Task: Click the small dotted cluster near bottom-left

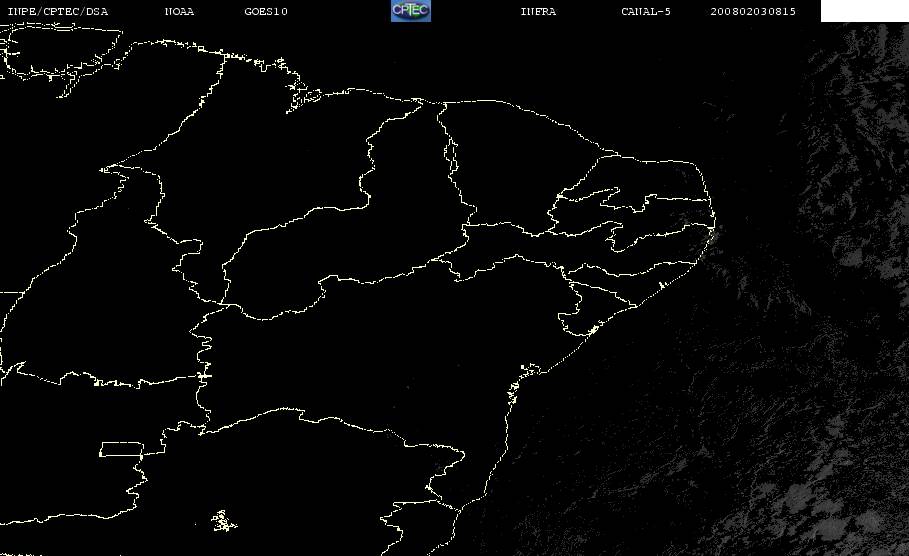Action: click(x=223, y=521)
